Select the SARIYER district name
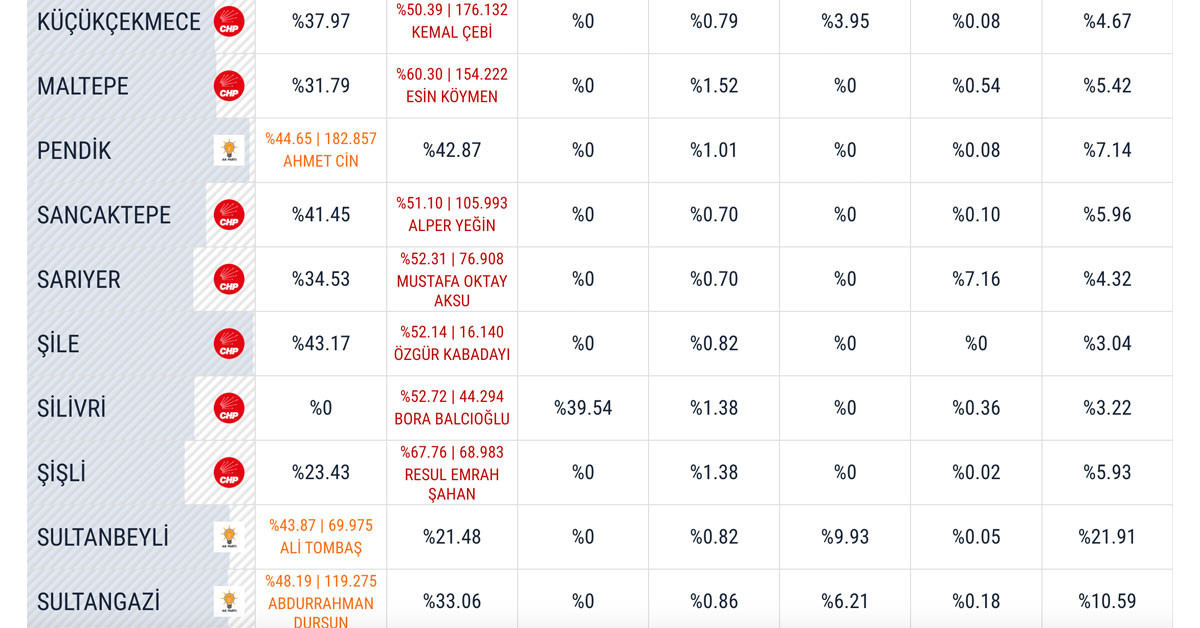 [x=78, y=279]
